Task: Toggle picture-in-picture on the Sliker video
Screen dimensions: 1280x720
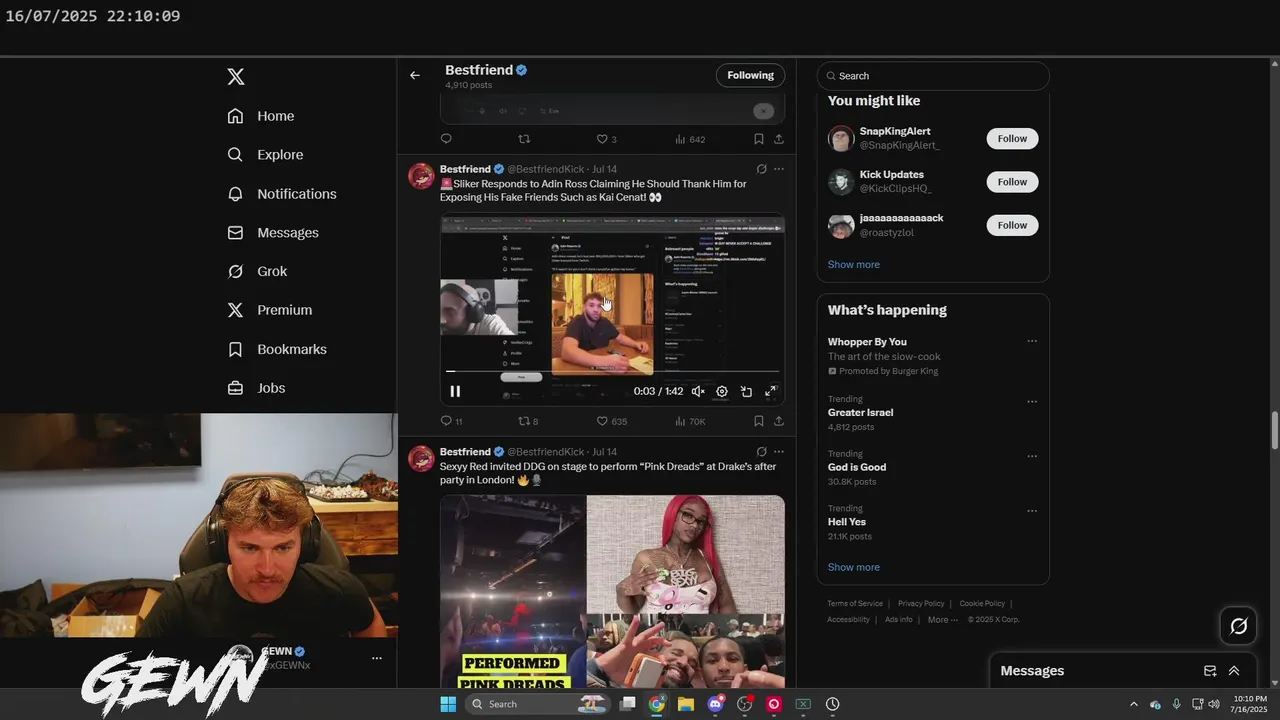Action: coord(746,392)
